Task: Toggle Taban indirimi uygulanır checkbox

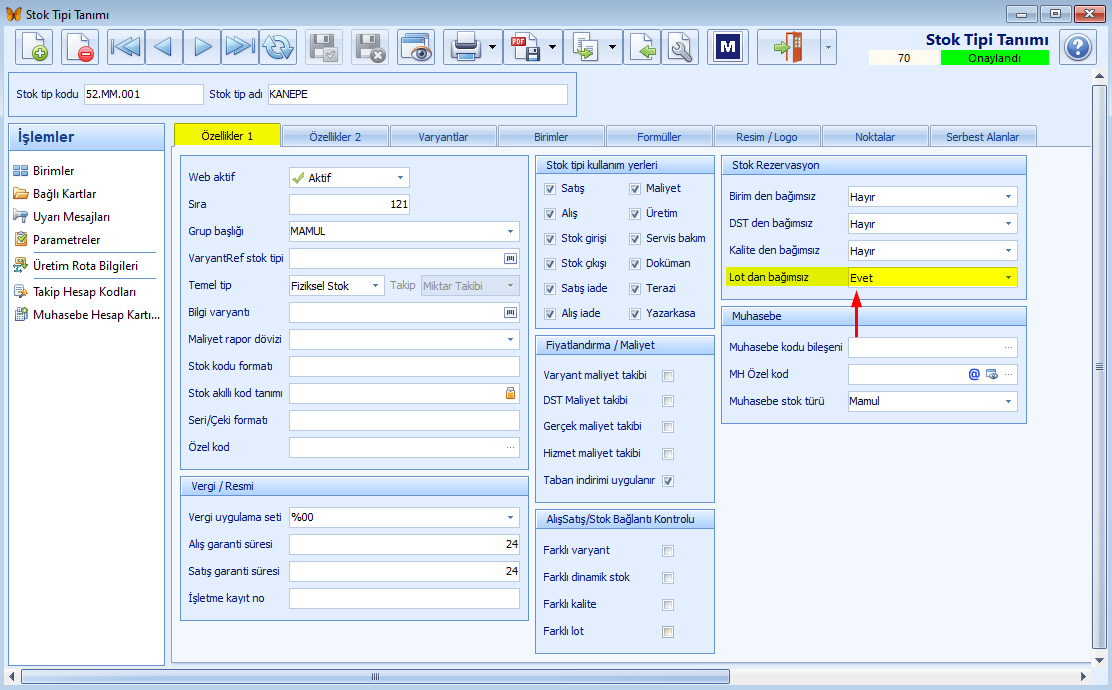Action: 667,481
